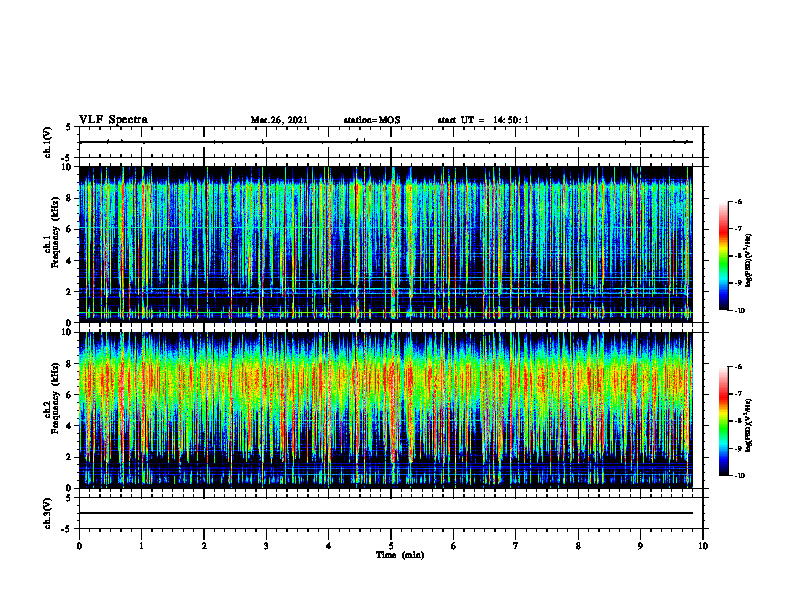
Task: Click the ch.2 spectrogram panel
Action: (x=385, y=410)
